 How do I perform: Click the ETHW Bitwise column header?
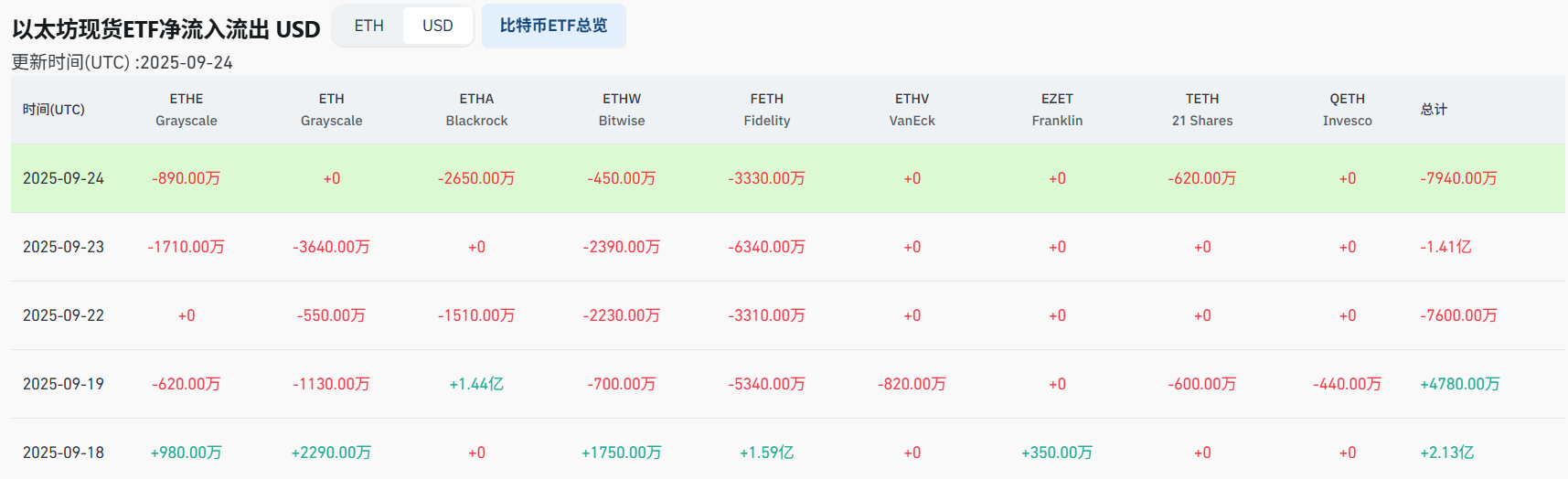pos(622,110)
